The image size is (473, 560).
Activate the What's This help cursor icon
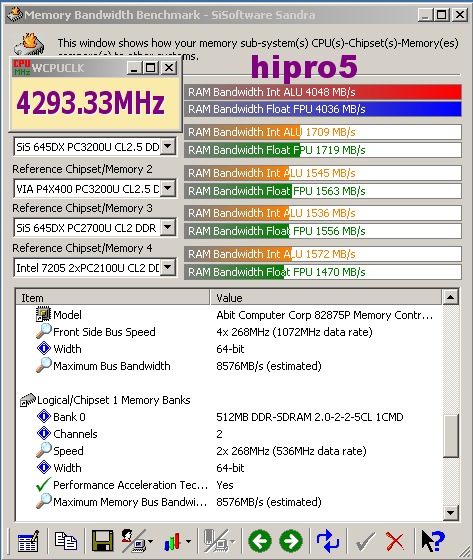433,541
